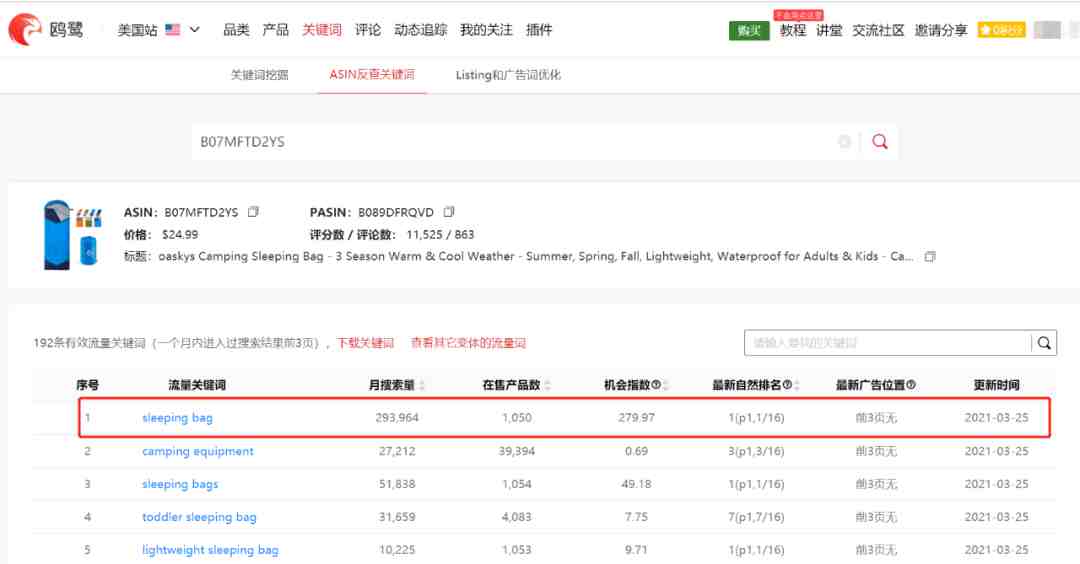
Task: Open the 插件 menu
Action: (x=539, y=30)
